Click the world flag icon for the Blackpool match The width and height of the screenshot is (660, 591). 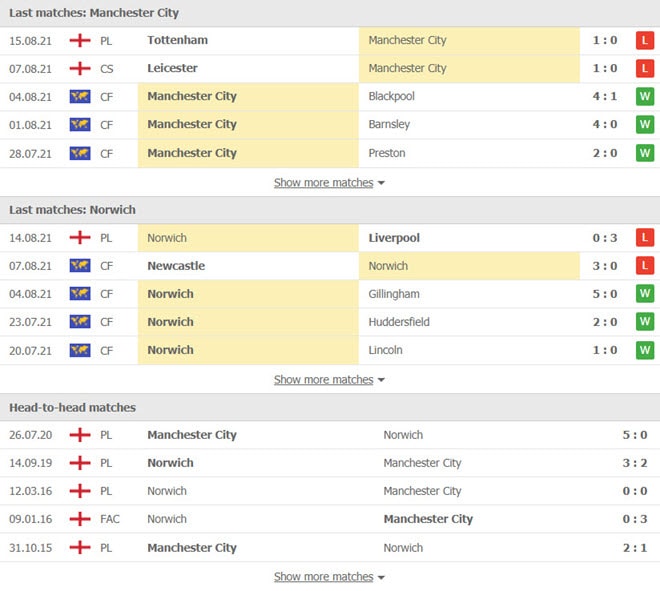(80, 97)
